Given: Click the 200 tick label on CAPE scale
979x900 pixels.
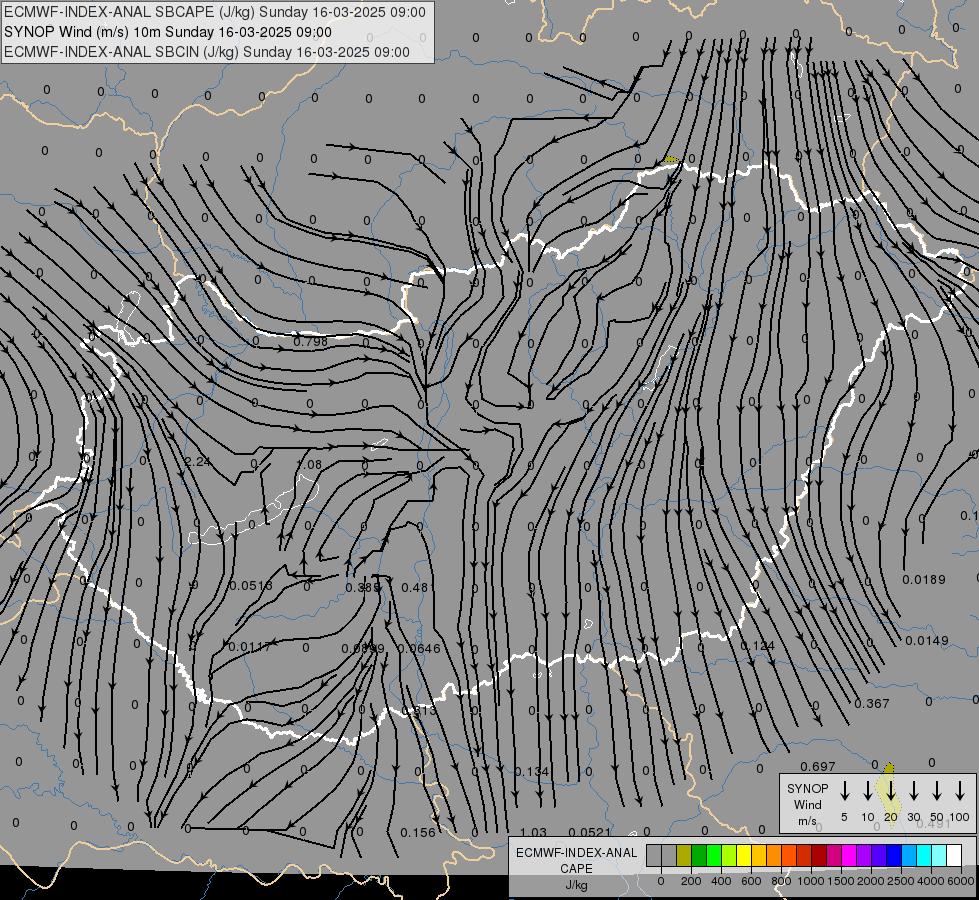Looking at the screenshot, I should (691, 881).
